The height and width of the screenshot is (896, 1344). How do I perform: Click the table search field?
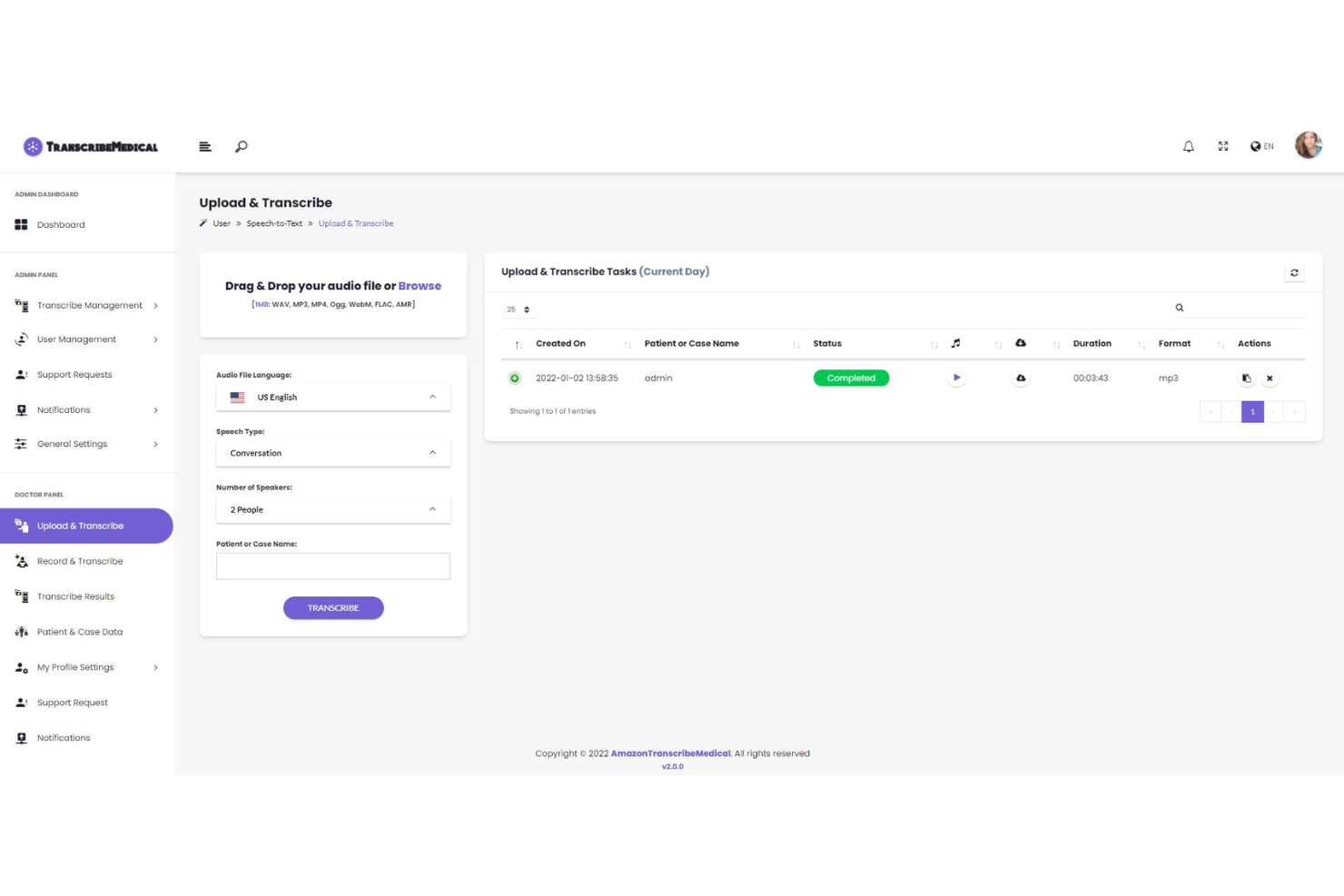click(x=1240, y=308)
